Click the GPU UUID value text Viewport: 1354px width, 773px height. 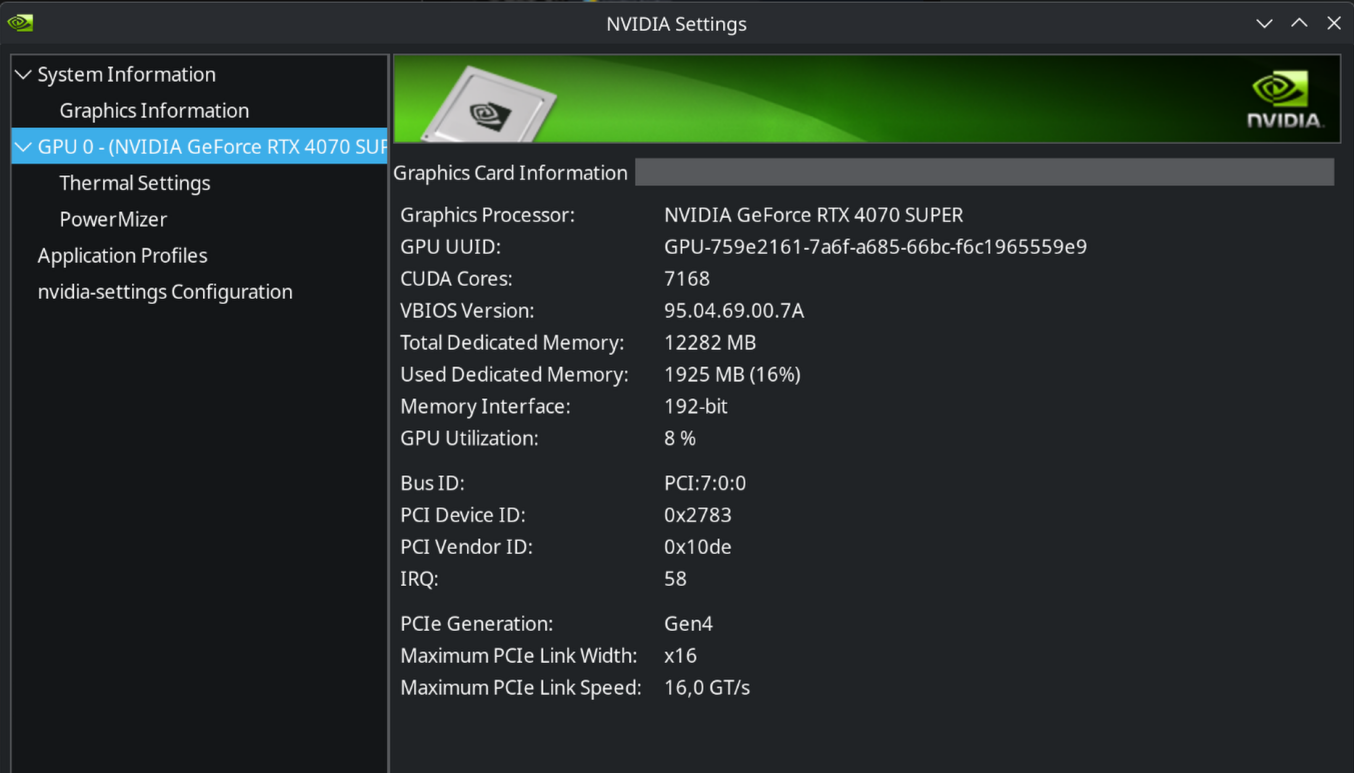(x=875, y=247)
